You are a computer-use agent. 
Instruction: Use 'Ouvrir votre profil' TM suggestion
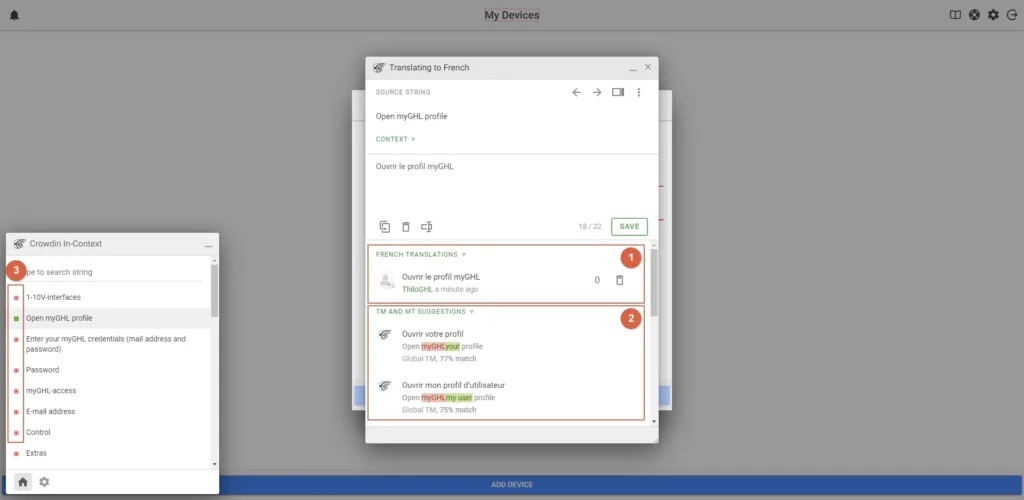[432, 334]
